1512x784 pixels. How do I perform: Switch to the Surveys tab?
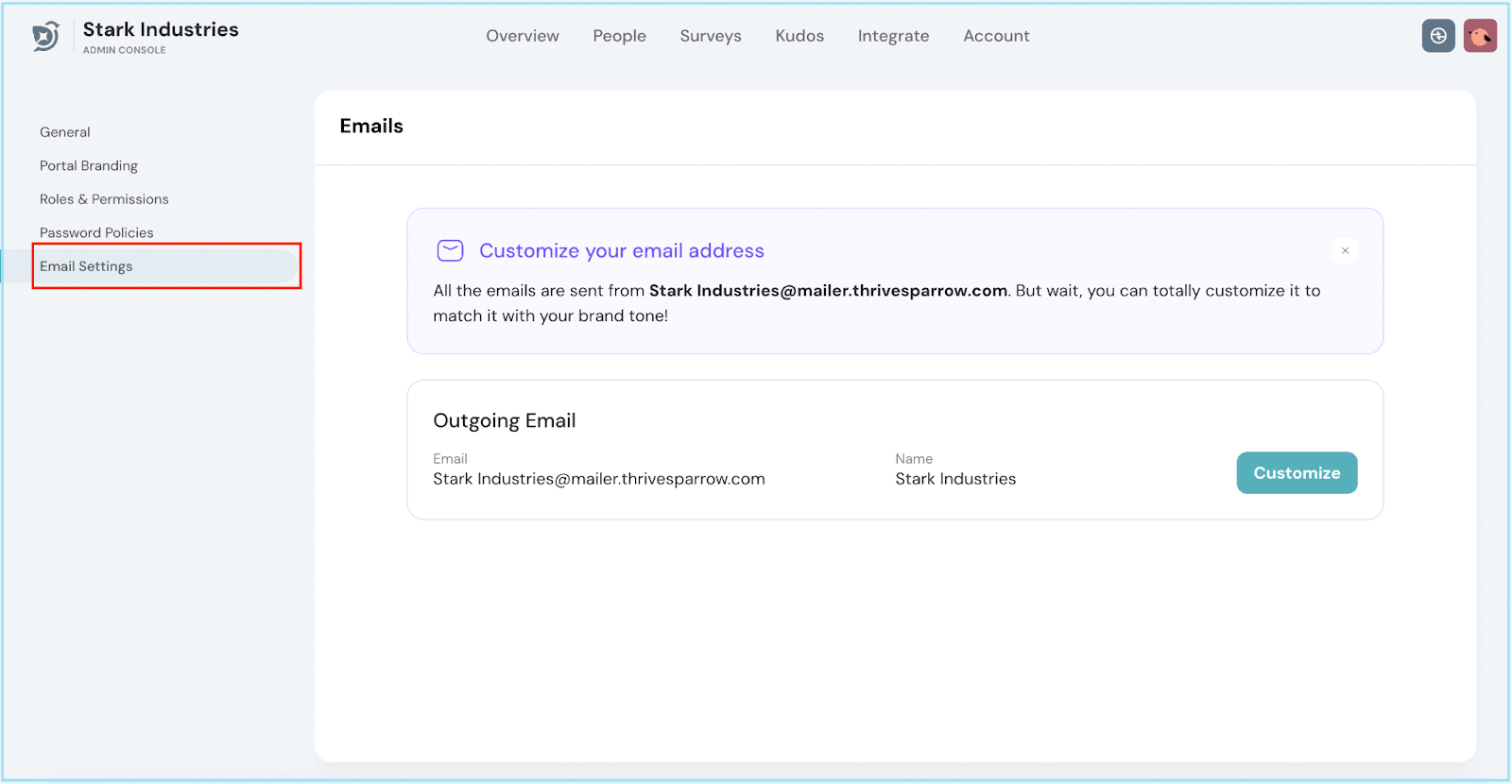pos(711,36)
